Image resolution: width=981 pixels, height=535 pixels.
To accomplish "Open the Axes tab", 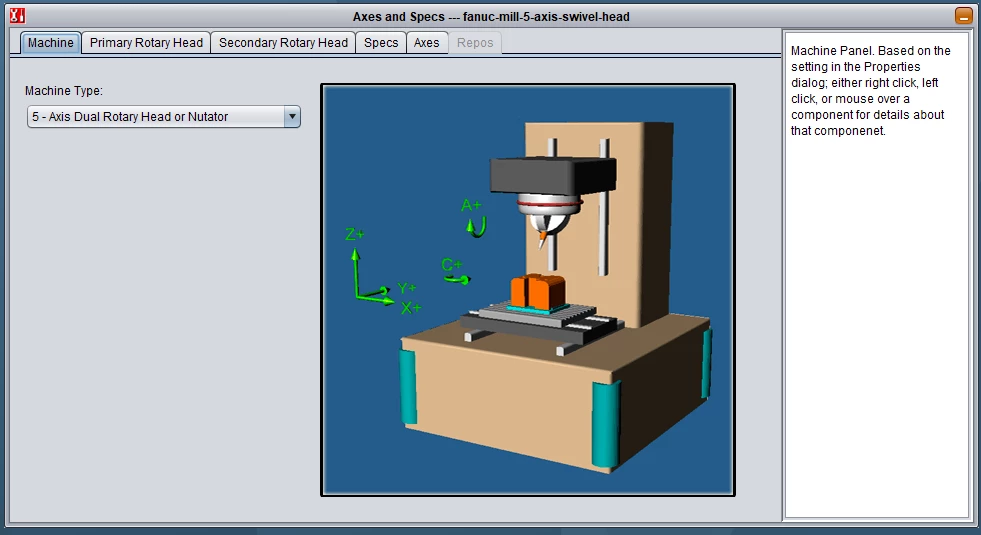I will point(426,43).
